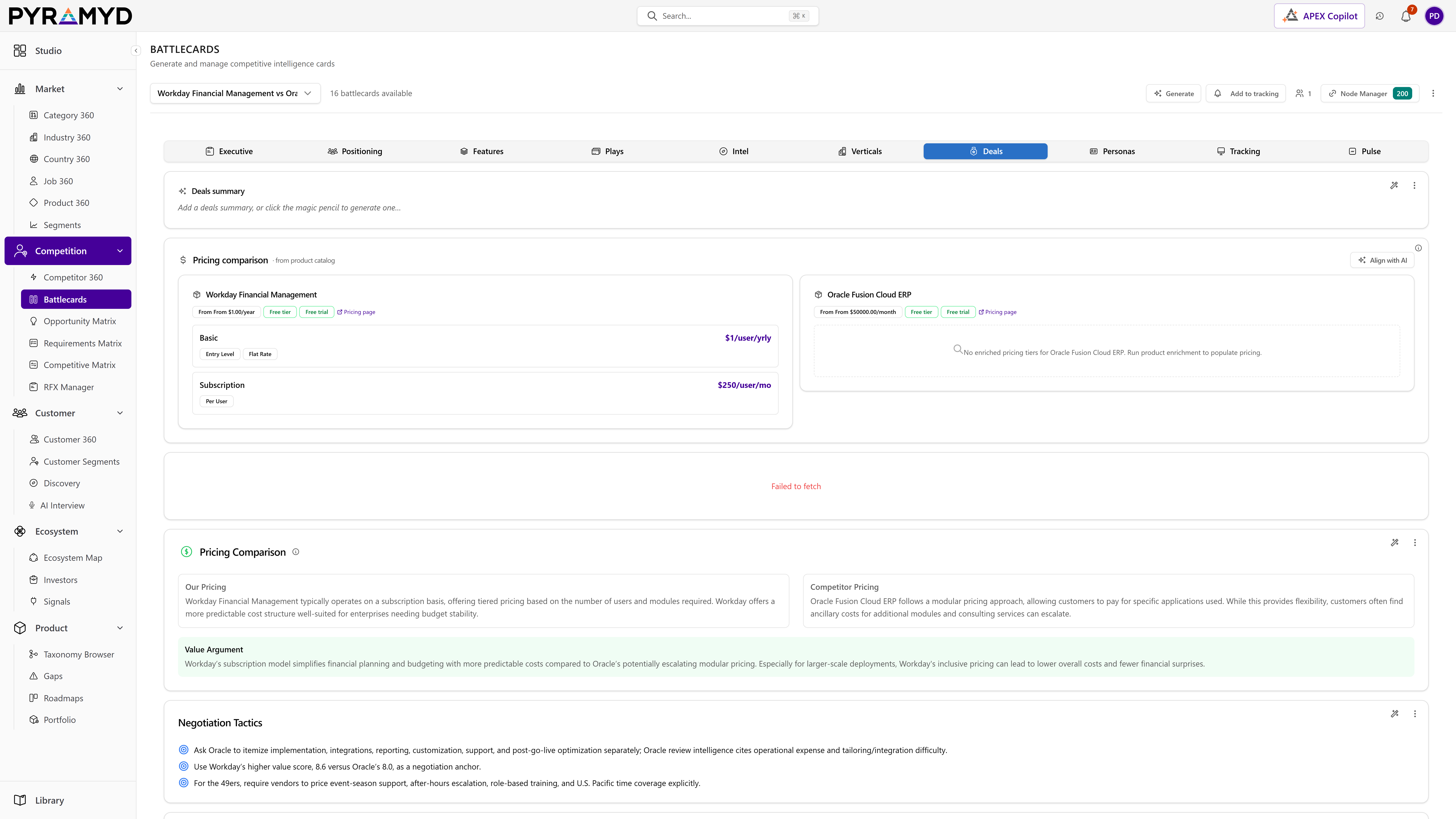
Task: Open notifications bell with badge
Action: point(1406,16)
